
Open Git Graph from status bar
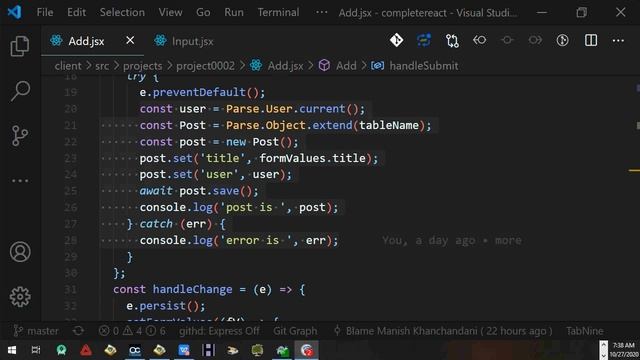295,331
